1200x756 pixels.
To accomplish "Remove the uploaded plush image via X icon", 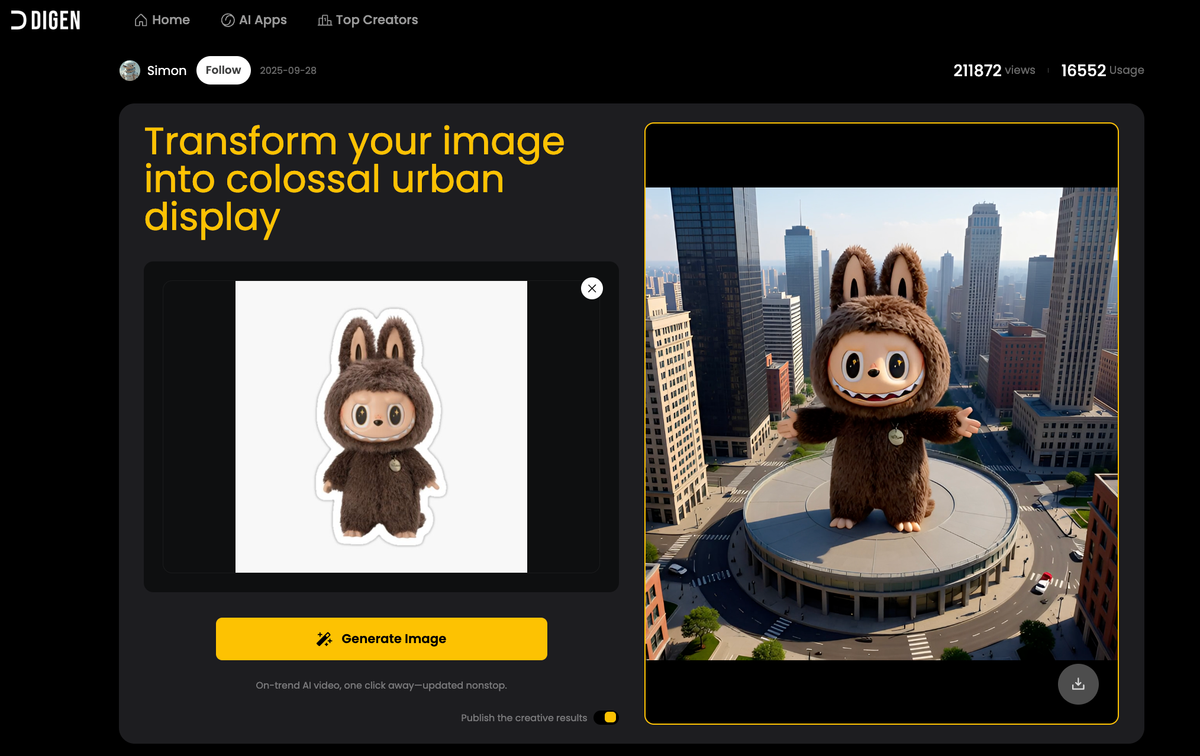I will (x=591, y=288).
